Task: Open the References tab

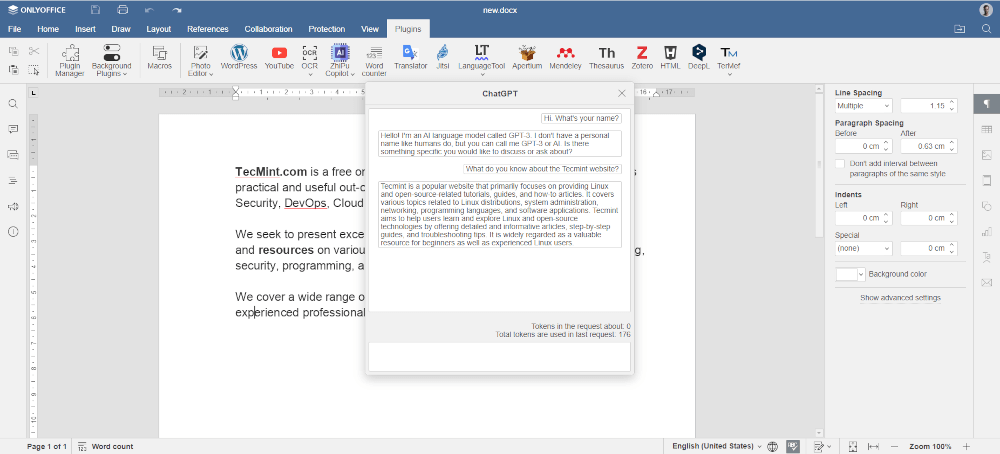Action: [207, 29]
